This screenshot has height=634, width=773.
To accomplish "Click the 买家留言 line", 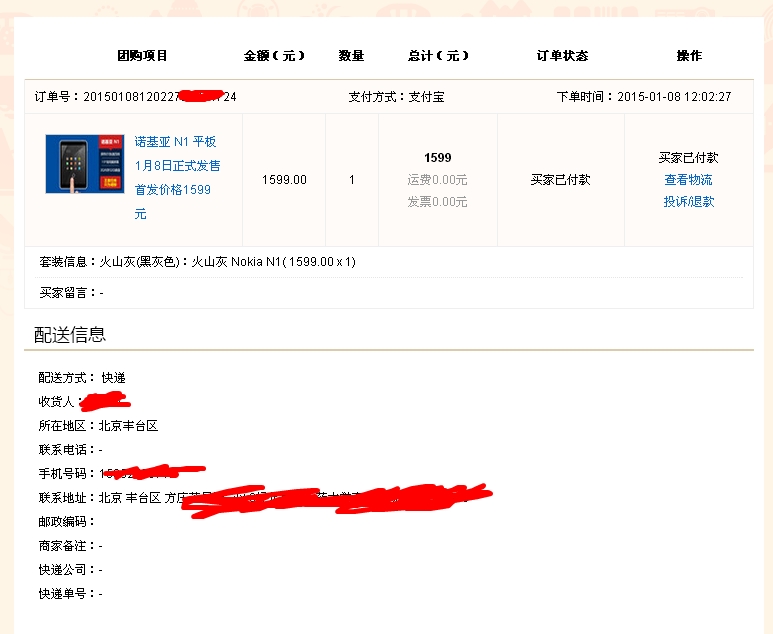I will coord(71,293).
